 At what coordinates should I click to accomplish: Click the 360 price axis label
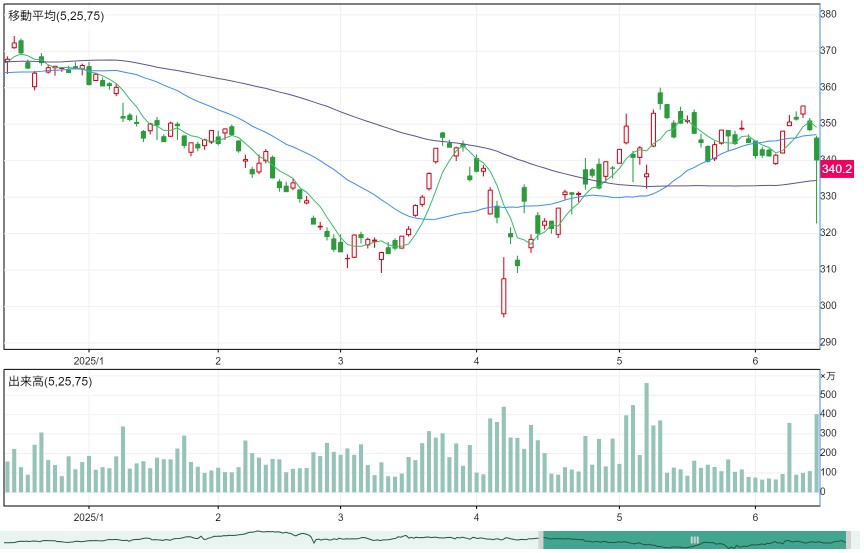click(828, 87)
